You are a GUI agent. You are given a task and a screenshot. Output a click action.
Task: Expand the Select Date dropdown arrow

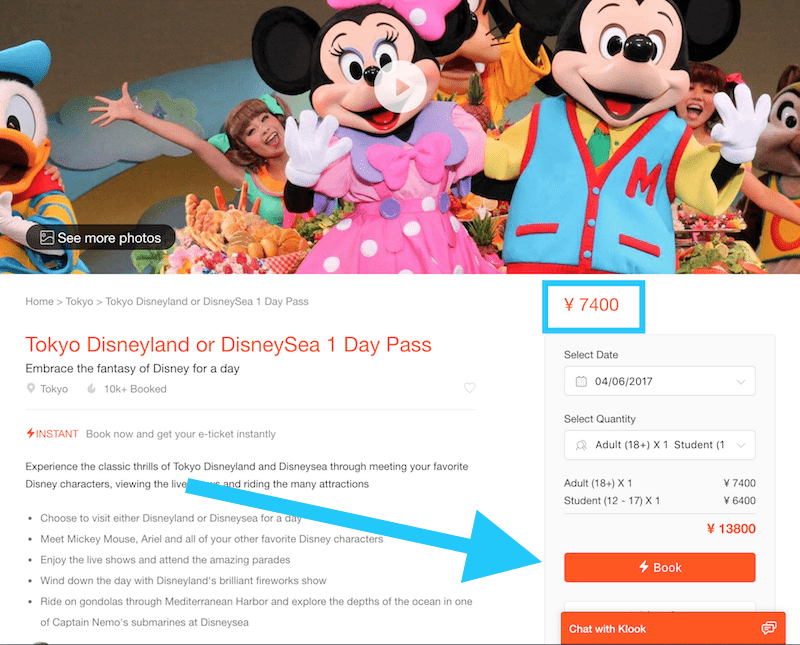[741, 382]
